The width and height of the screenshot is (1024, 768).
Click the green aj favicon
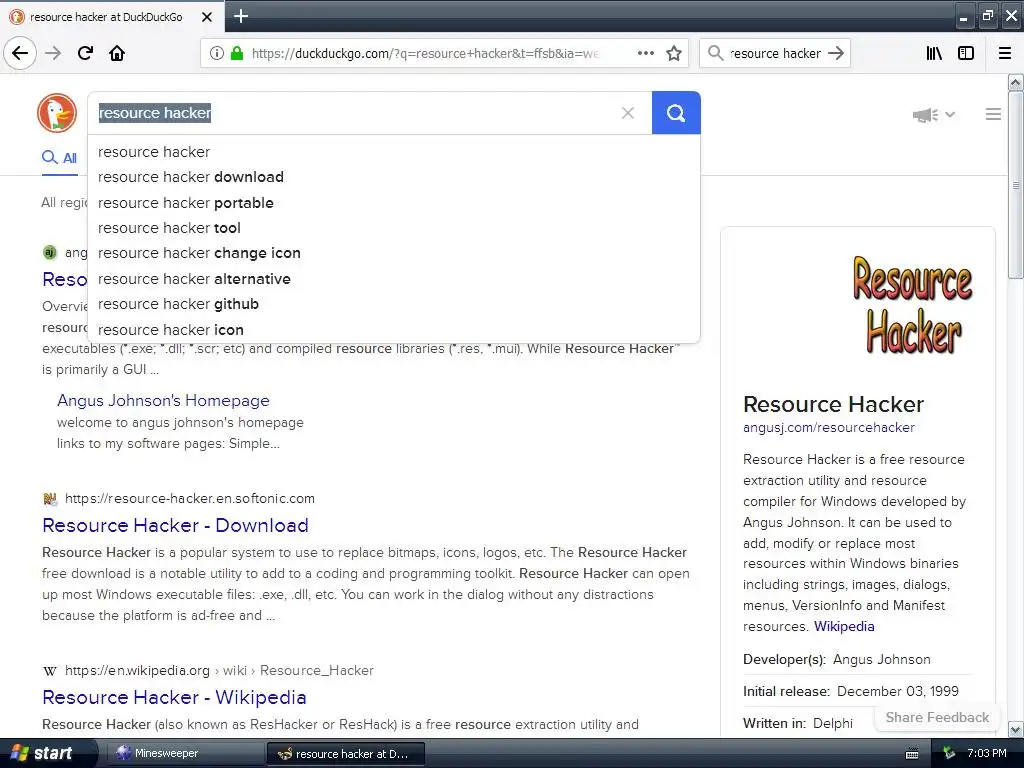coord(50,252)
